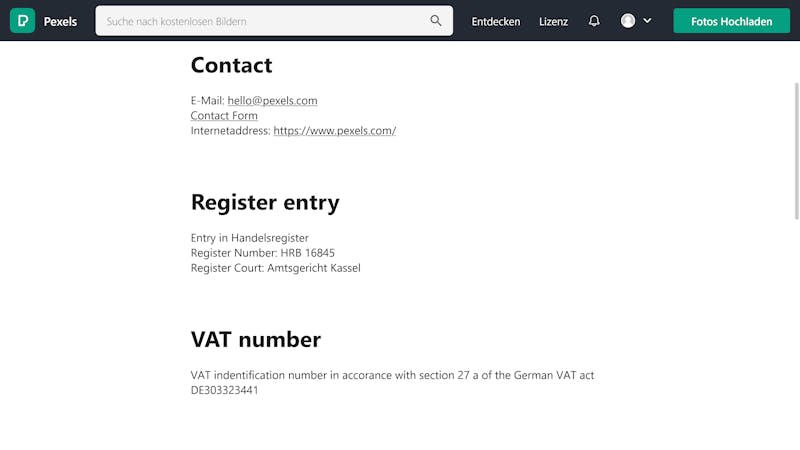The image size is (800, 450).
Task: Expand the profile dropdown chevron
Action: 647,21
